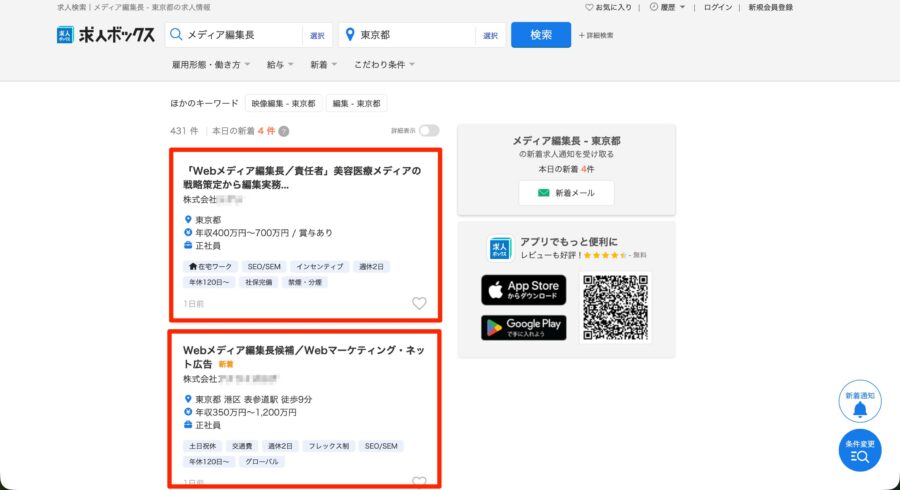Open the 条件変更 floating search button
Viewport: 900px width, 490px height.
[859, 451]
